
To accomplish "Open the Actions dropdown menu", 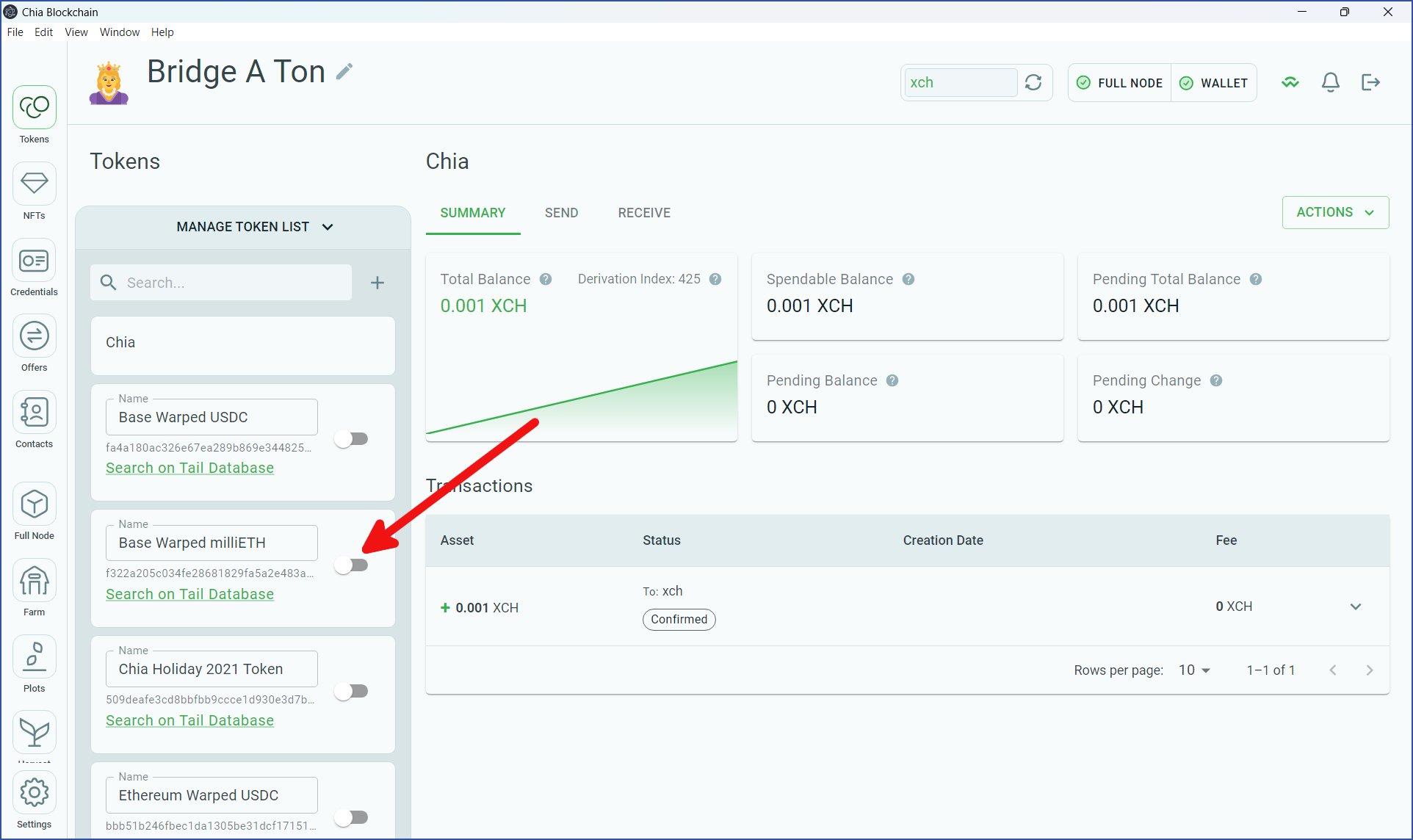I will [x=1334, y=212].
